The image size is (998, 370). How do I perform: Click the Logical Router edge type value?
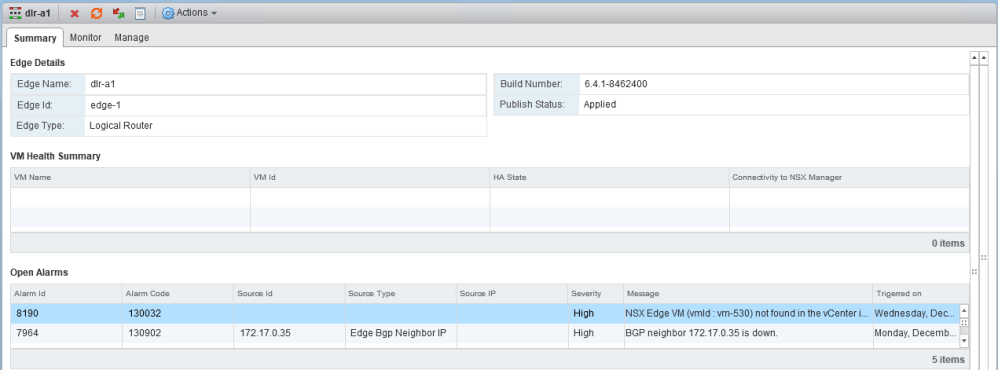tap(121, 125)
